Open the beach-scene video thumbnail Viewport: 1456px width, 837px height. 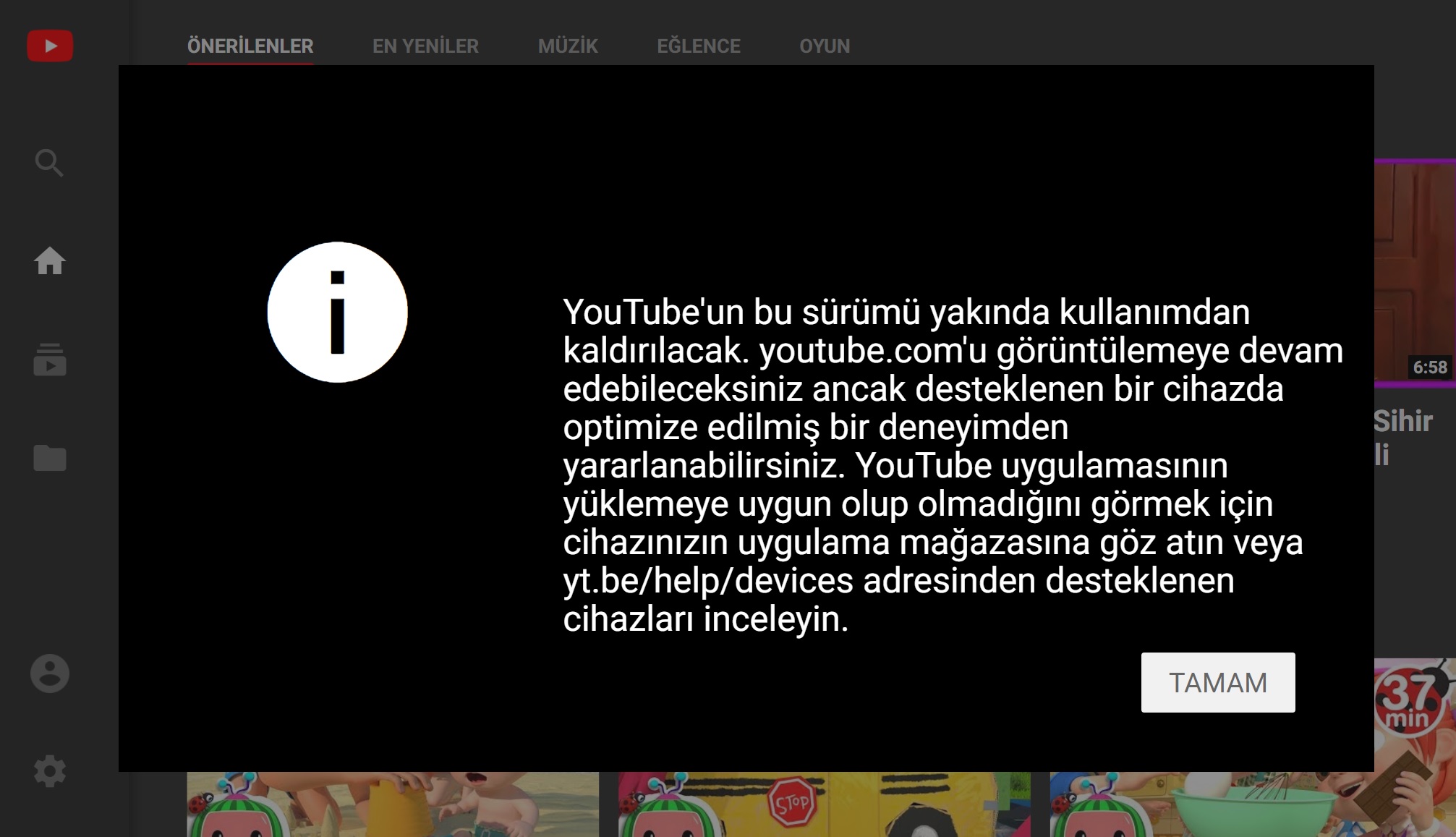[x=393, y=804]
